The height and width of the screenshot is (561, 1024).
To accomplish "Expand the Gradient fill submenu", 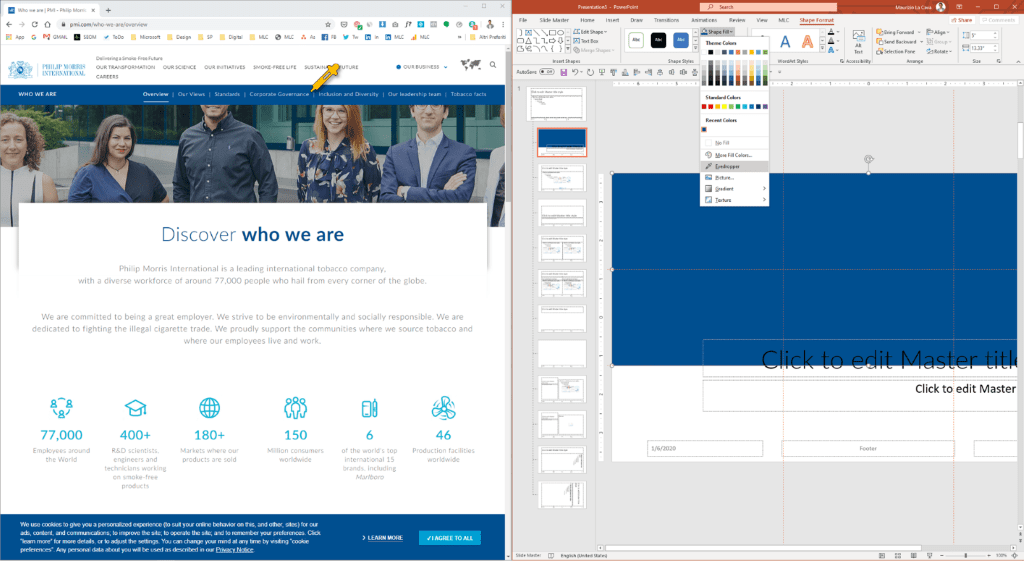I will 734,189.
